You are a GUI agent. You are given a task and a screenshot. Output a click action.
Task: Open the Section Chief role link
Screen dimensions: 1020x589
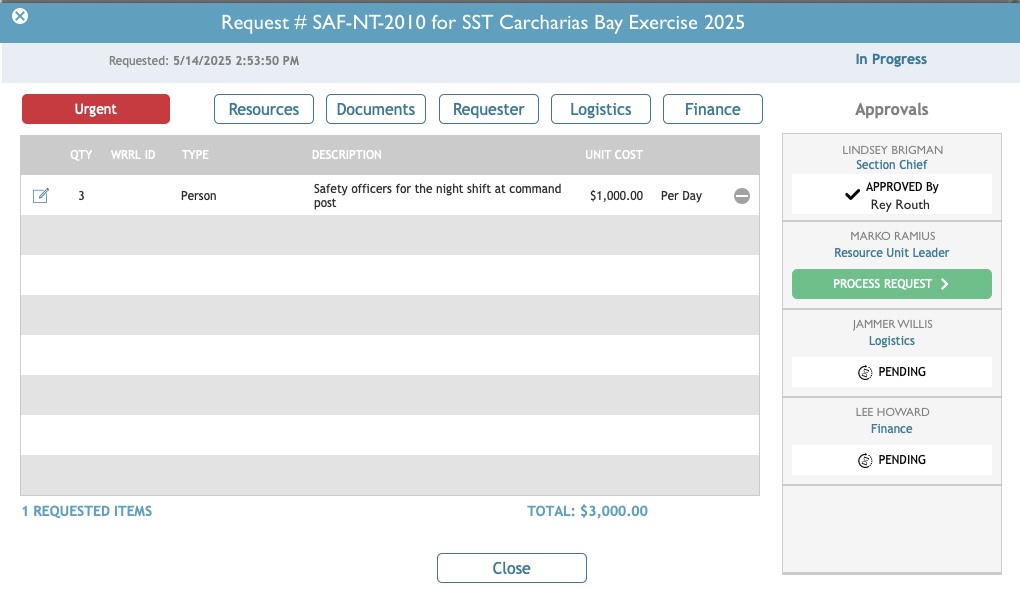891,164
